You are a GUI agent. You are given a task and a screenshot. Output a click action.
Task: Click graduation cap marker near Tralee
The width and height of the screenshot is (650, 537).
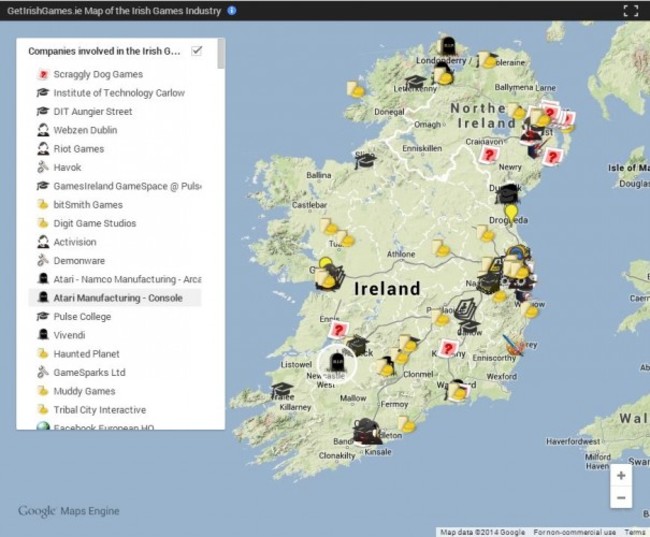click(282, 390)
